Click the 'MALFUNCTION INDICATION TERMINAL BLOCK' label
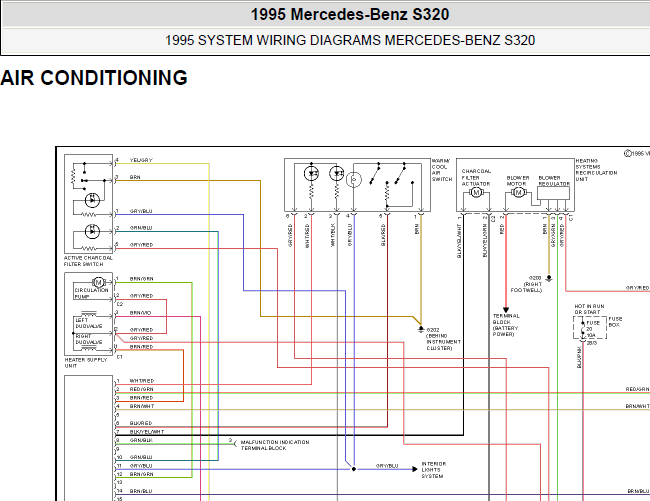Image resolution: width=650 pixels, height=501 pixels. pyautogui.click(x=275, y=445)
